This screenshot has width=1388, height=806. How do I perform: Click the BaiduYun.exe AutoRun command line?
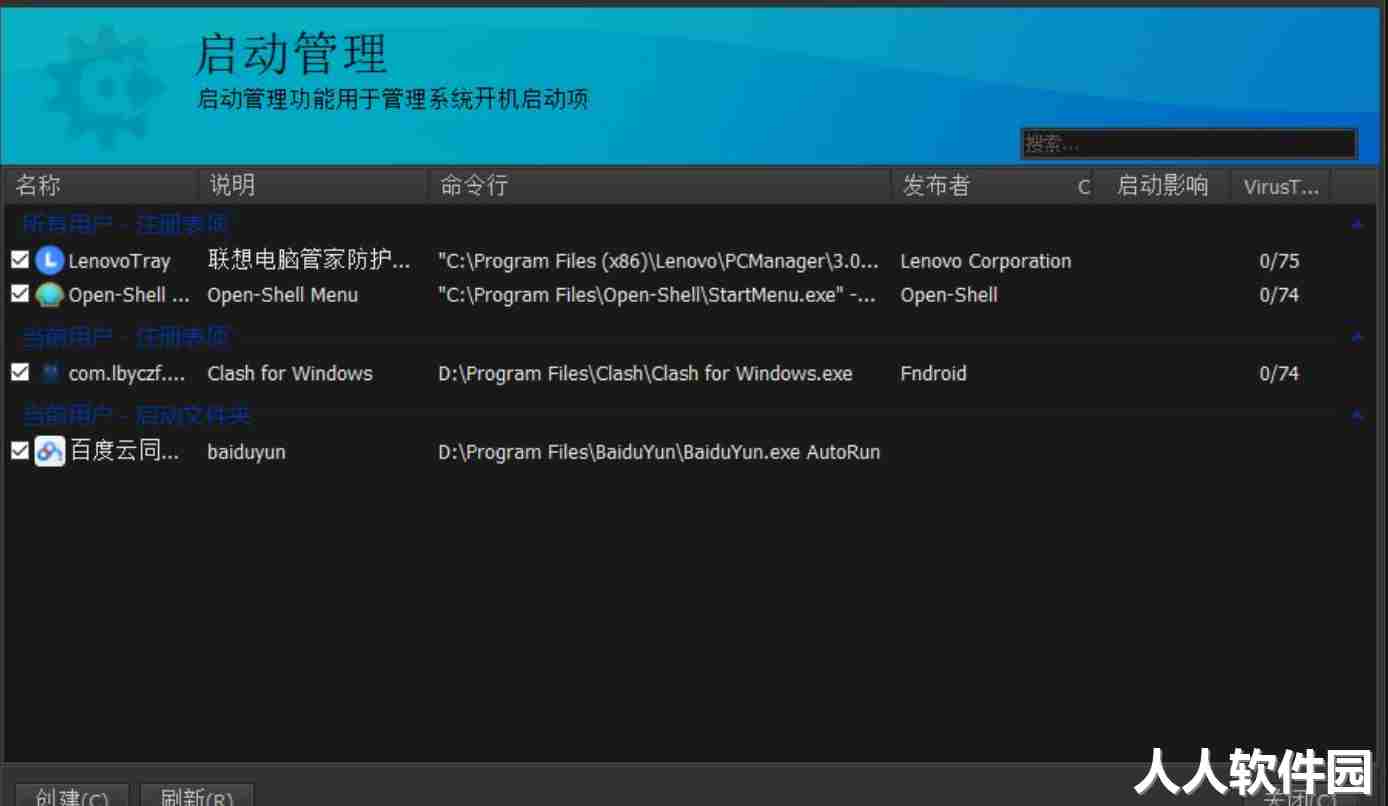pyautogui.click(x=659, y=452)
